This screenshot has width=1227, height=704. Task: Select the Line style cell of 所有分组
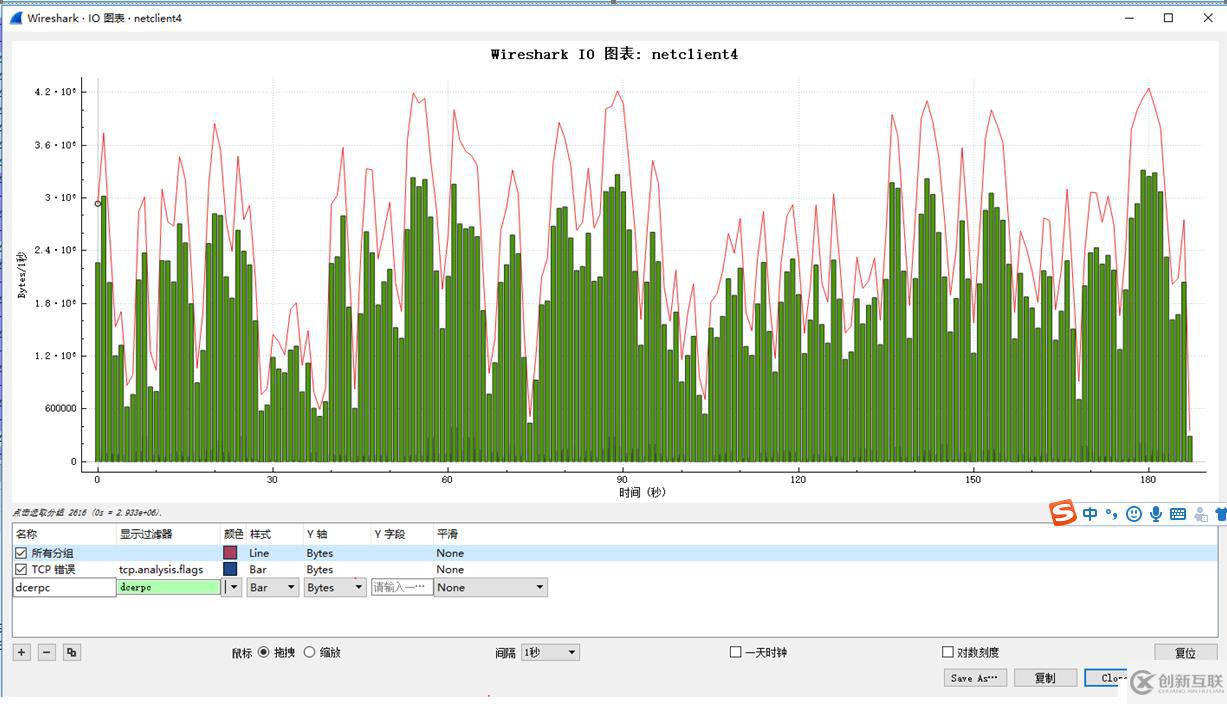(259, 553)
